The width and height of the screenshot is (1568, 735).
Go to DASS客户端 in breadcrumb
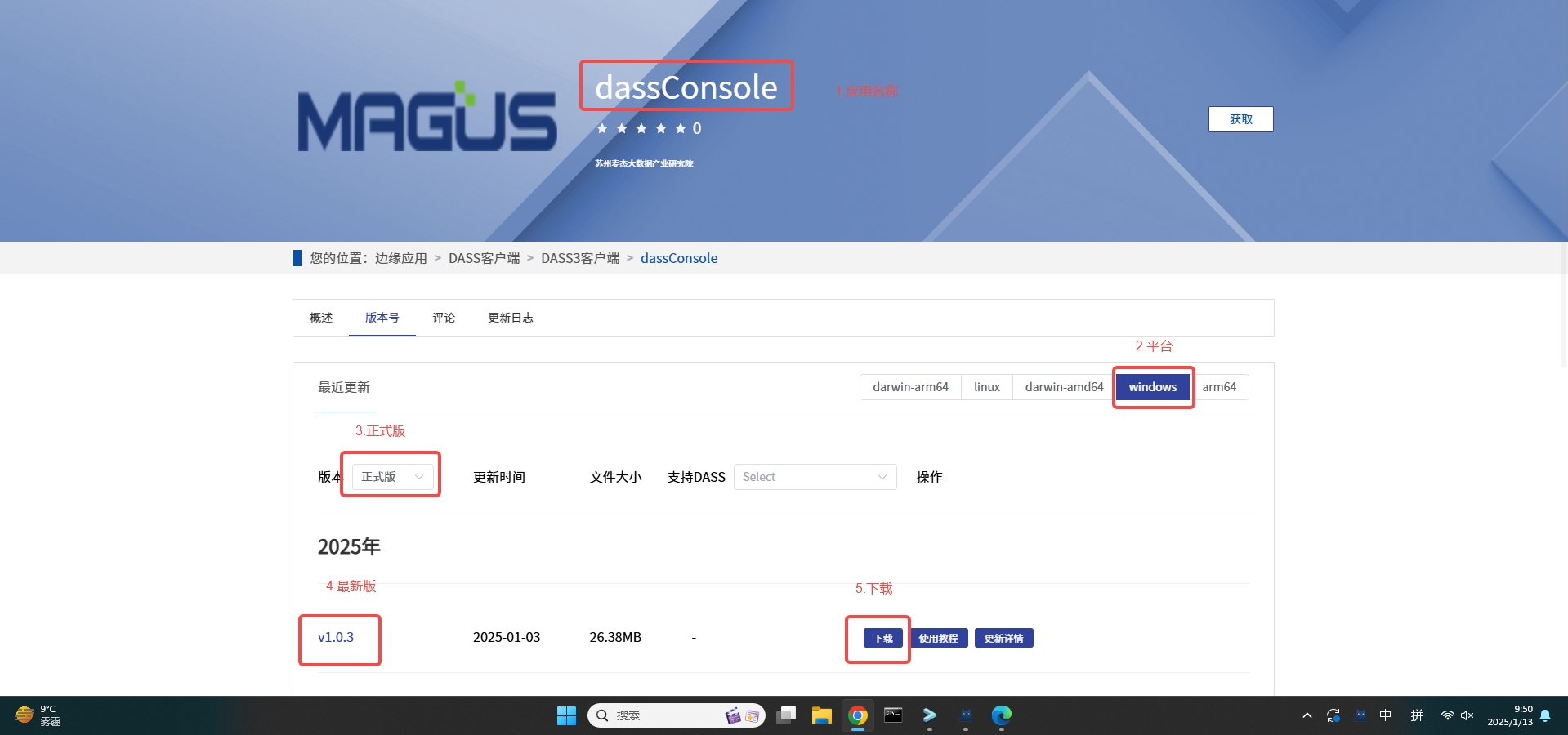coord(485,258)
